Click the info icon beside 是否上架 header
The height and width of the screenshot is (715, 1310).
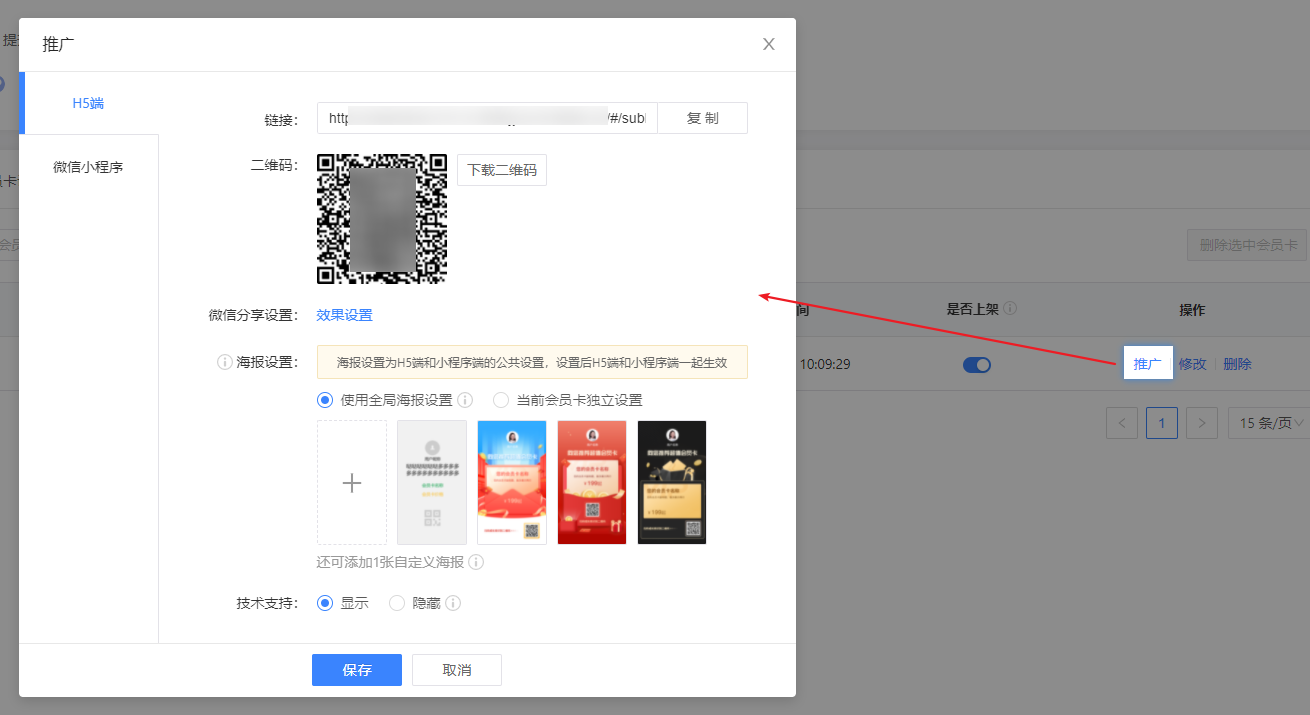point(1010,309)
